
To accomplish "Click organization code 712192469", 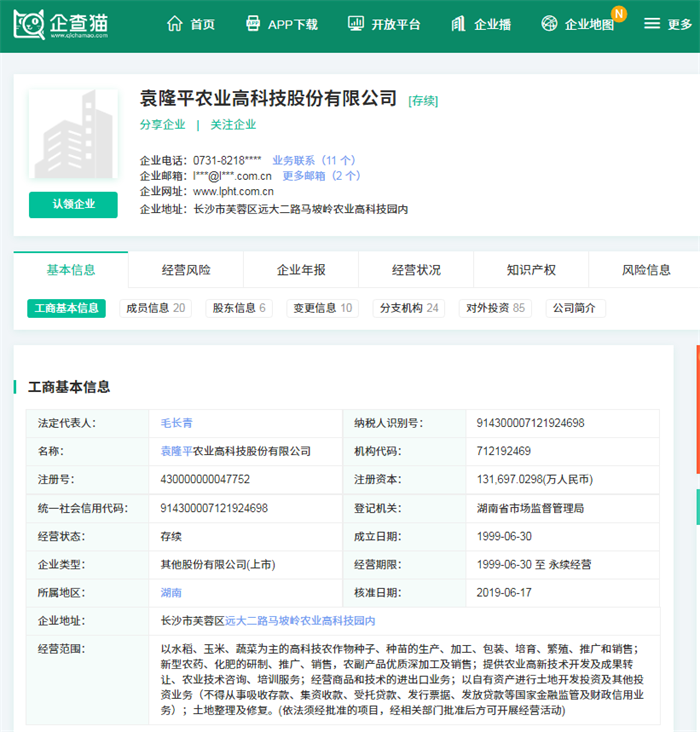I will point(503,451).
